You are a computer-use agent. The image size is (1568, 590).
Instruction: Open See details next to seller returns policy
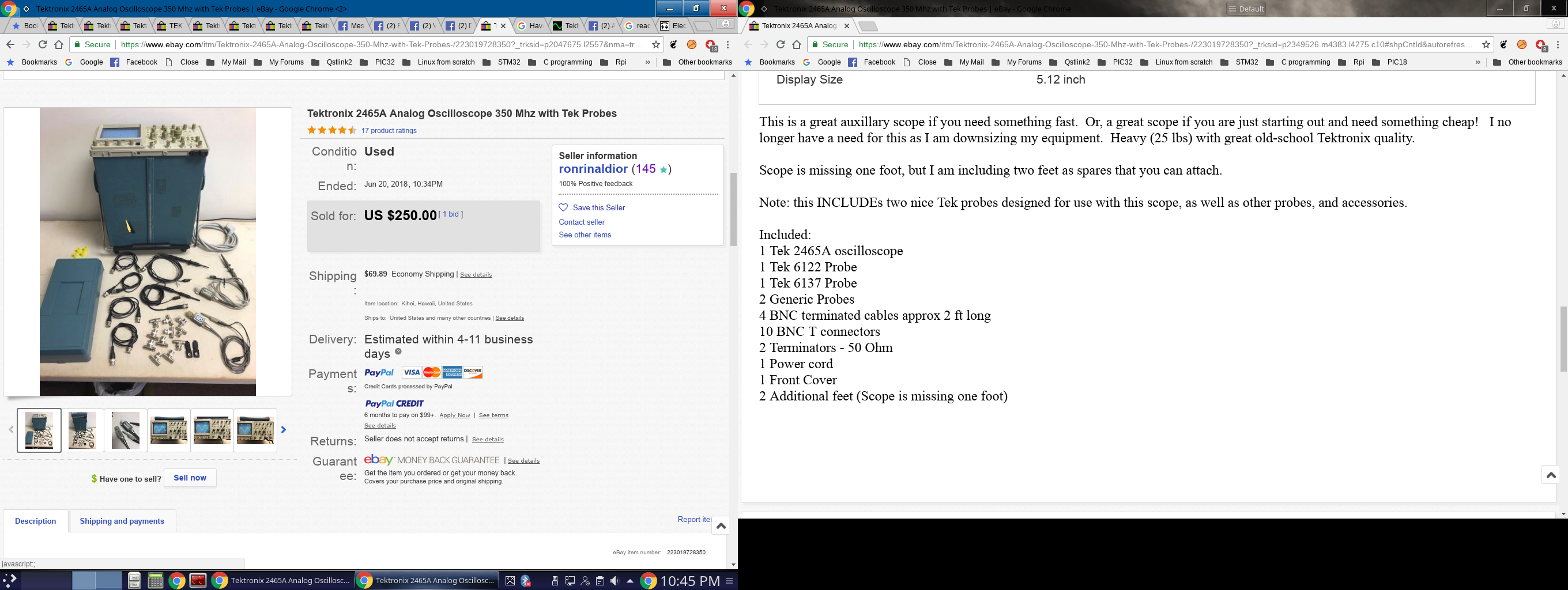[488, 439]
